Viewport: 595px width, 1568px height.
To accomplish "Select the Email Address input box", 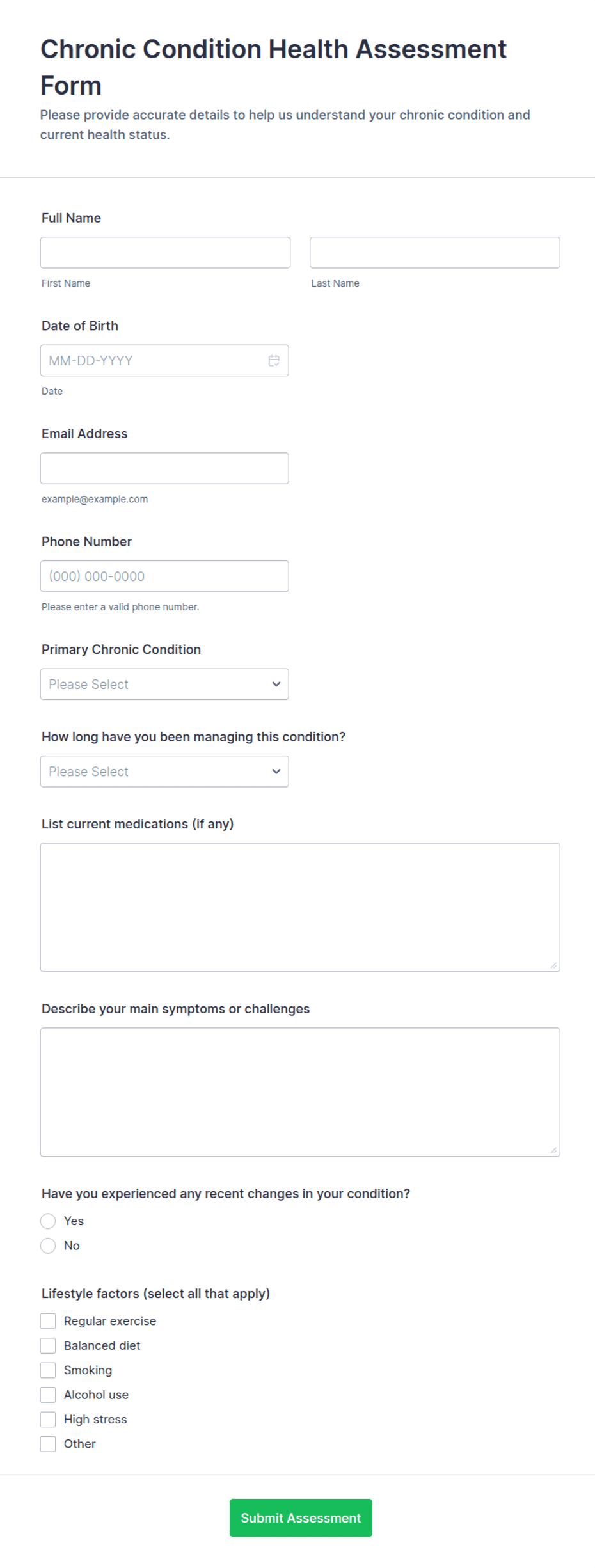I will pos(164,468).
